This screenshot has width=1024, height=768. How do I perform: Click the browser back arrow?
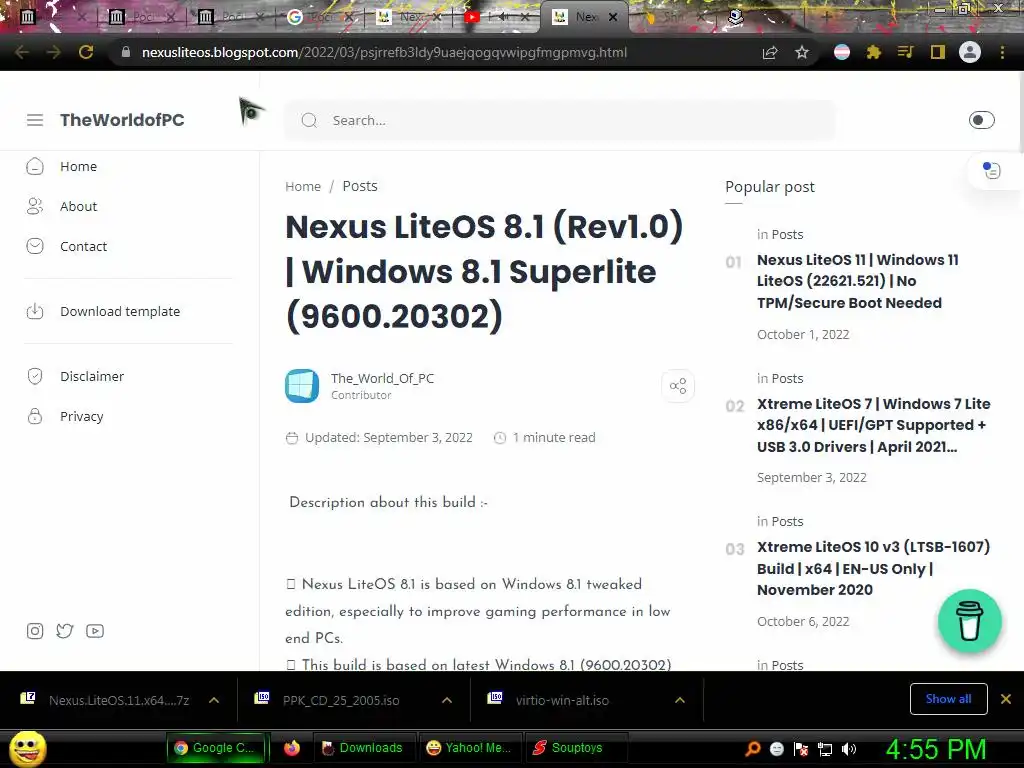tap(22, 52)
